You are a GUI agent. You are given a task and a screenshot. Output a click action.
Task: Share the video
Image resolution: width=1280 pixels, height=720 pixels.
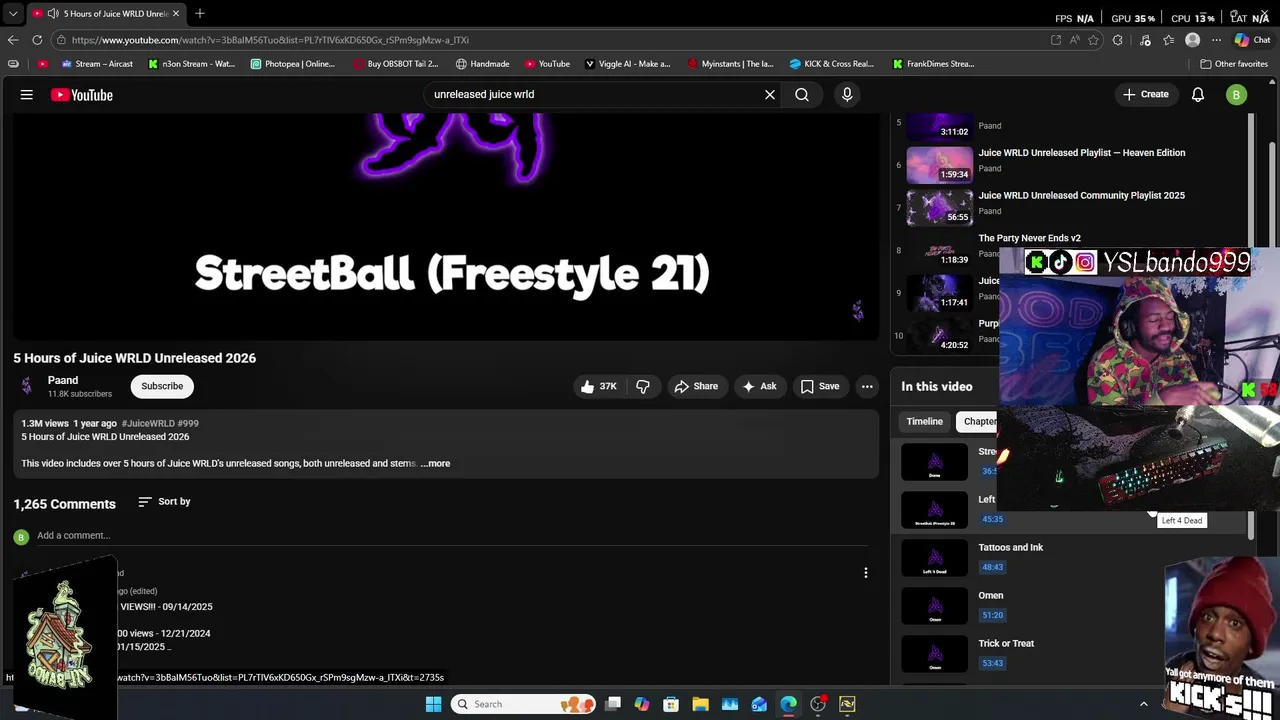point(696,387)
